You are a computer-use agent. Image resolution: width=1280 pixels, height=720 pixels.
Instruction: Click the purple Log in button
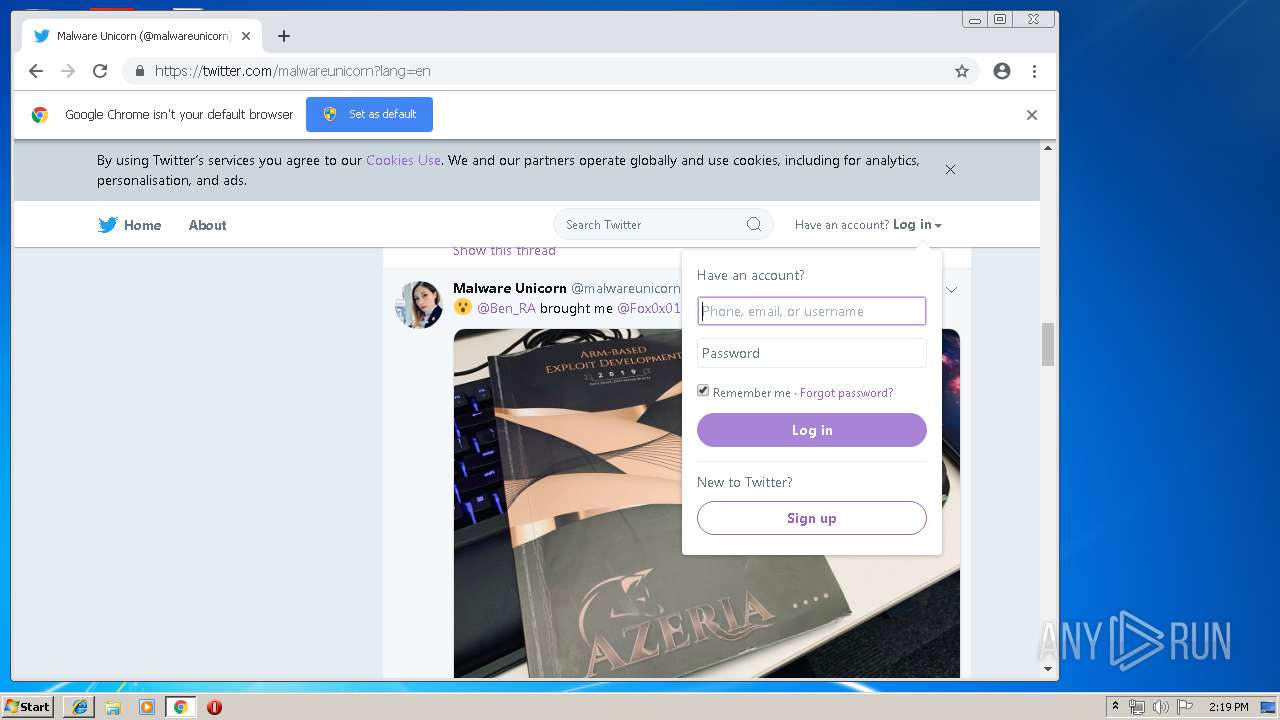click(812, 430)
